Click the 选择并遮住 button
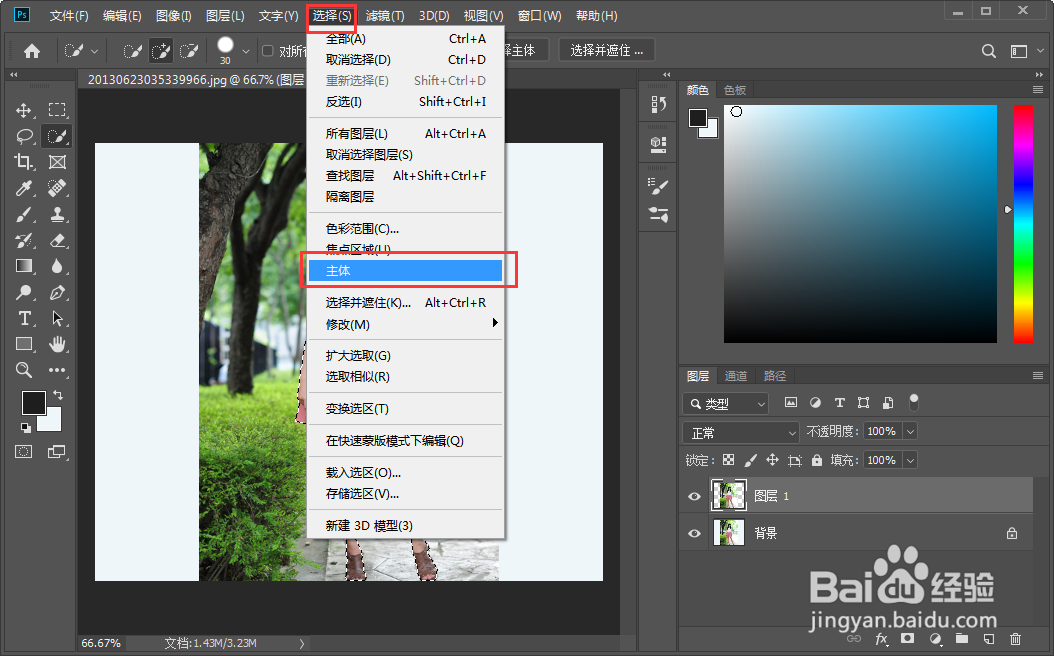Image resolution: width=1054 pixels, height=656 pixels. [x=604, y=48]
